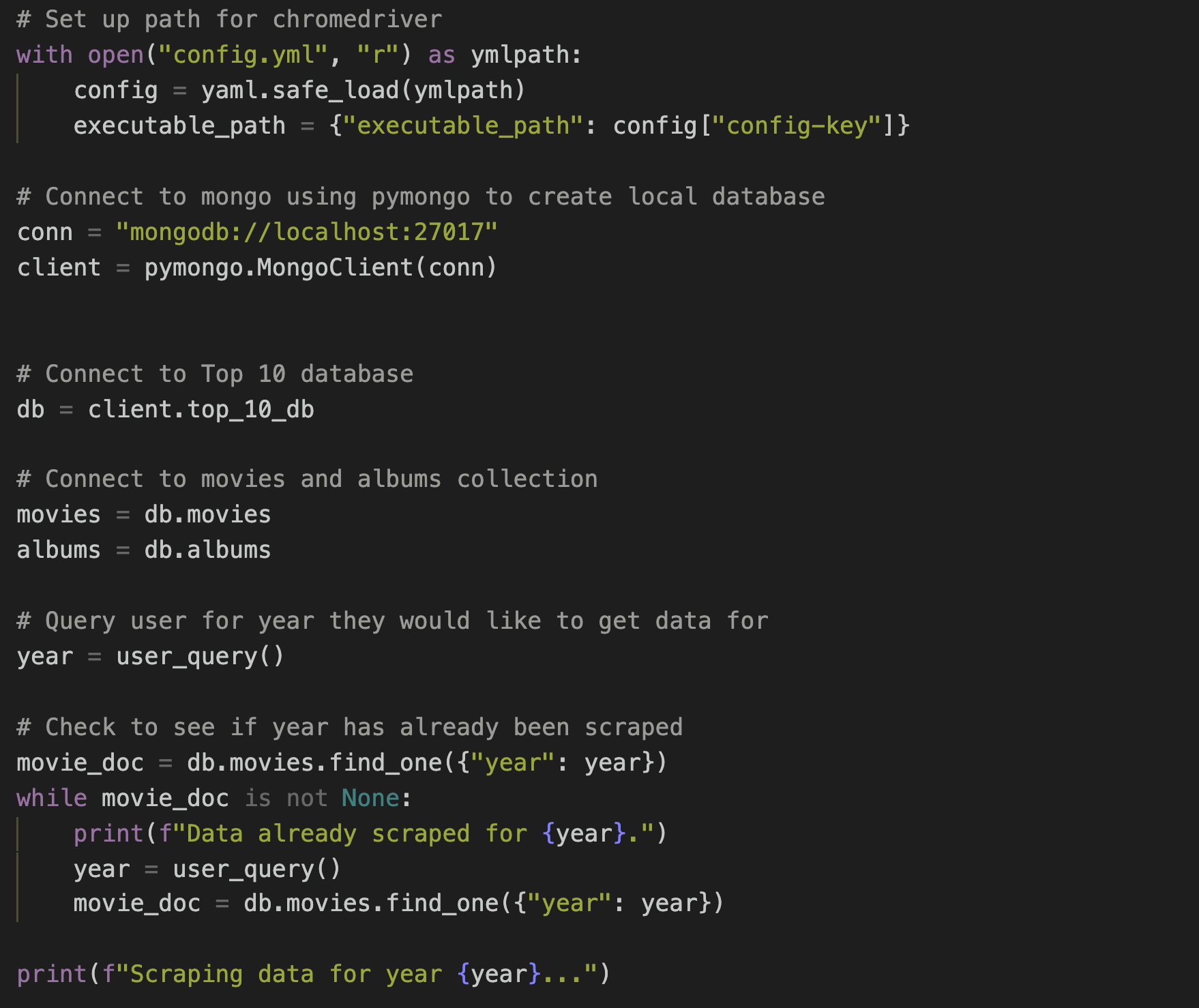Click 'config' variable being assigned from yaml

coord(116,90)
